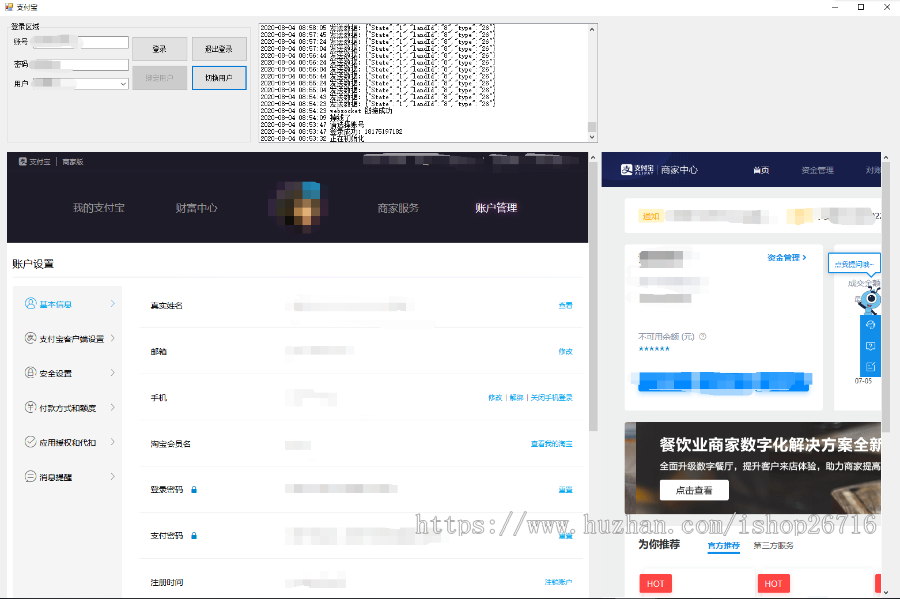Expand the 消息提醒 chevron
The width and height of the screenshot is (900, 599).
click(112, 476)
